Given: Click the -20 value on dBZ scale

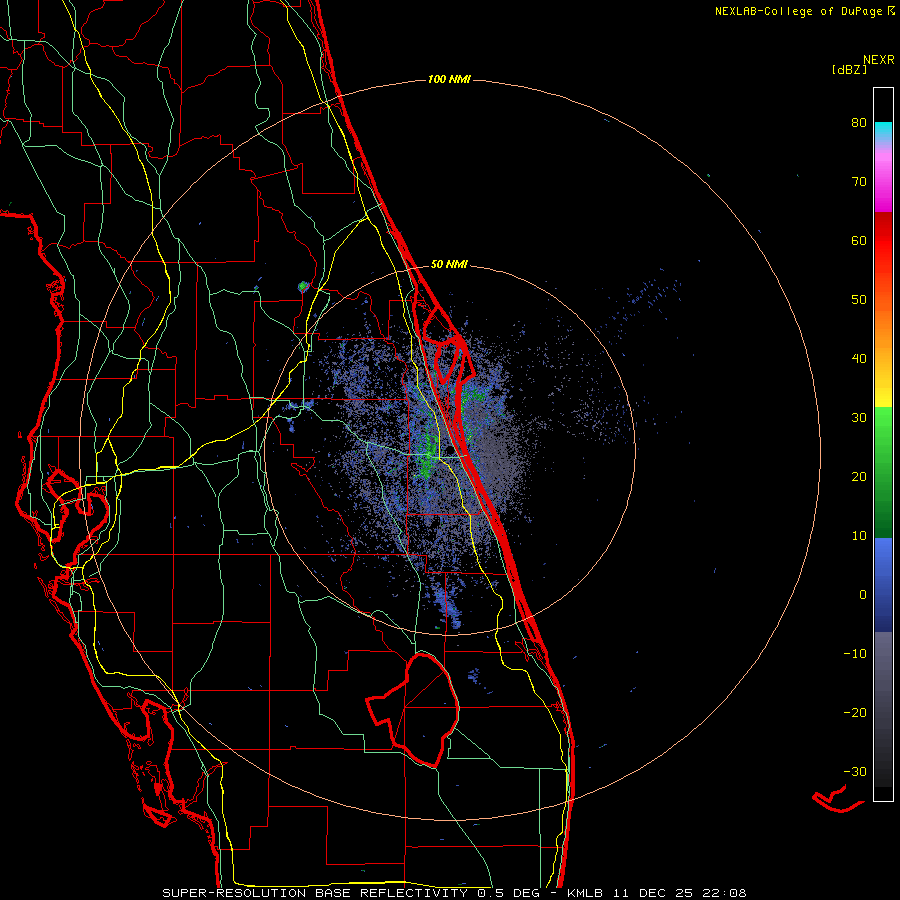Looking at the screenshot, I should 855,712.
